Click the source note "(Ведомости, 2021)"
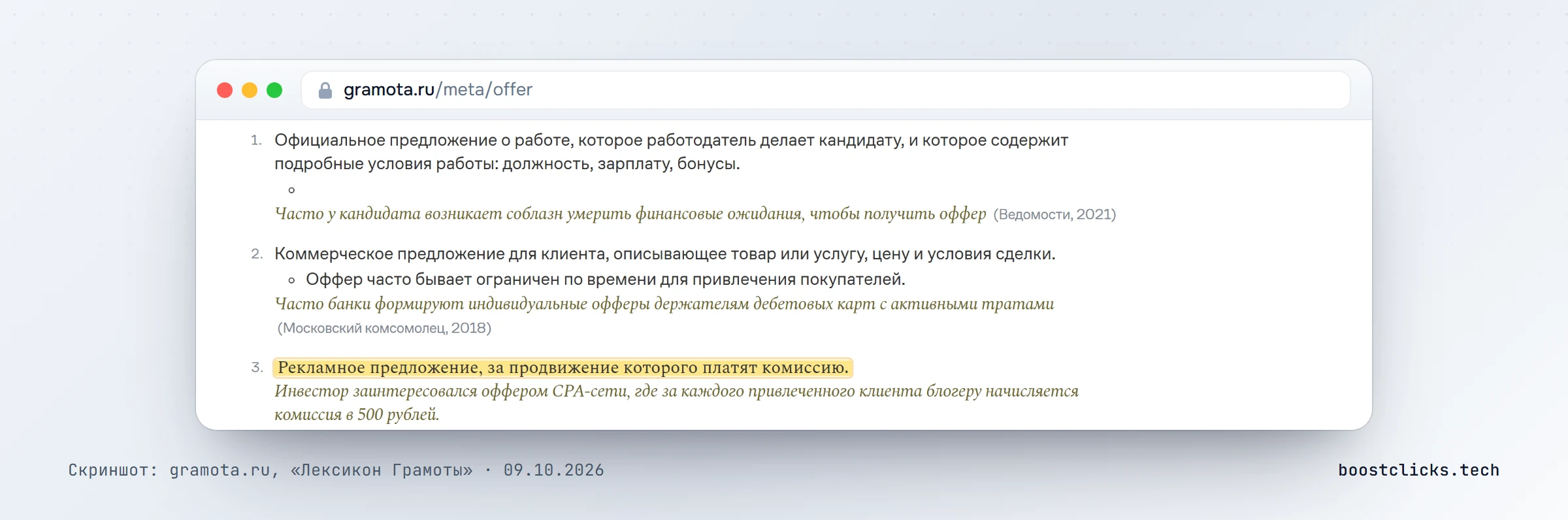 point(1054,214)
